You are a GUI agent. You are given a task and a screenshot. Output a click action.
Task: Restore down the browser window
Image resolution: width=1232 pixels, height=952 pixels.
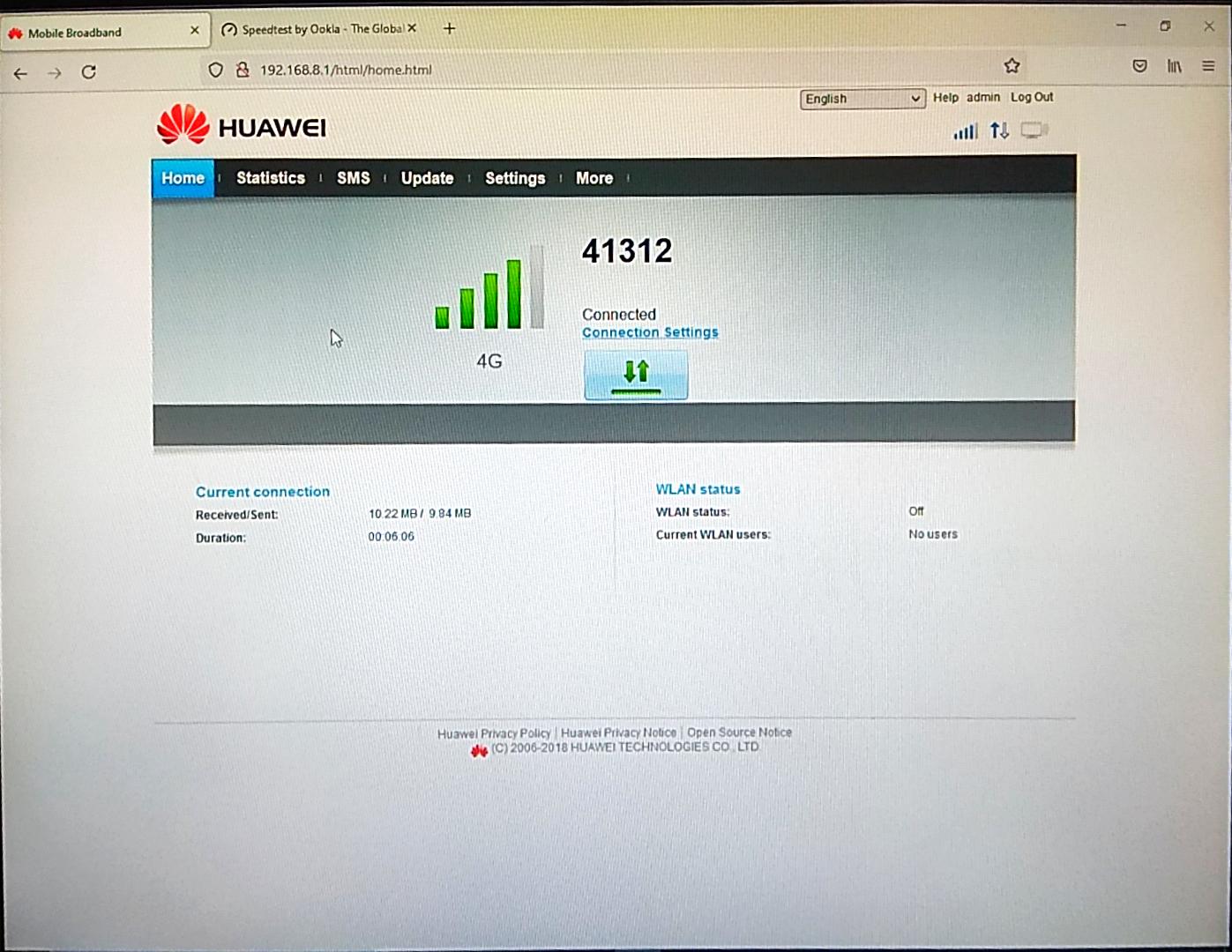(x=1165, y=26)
